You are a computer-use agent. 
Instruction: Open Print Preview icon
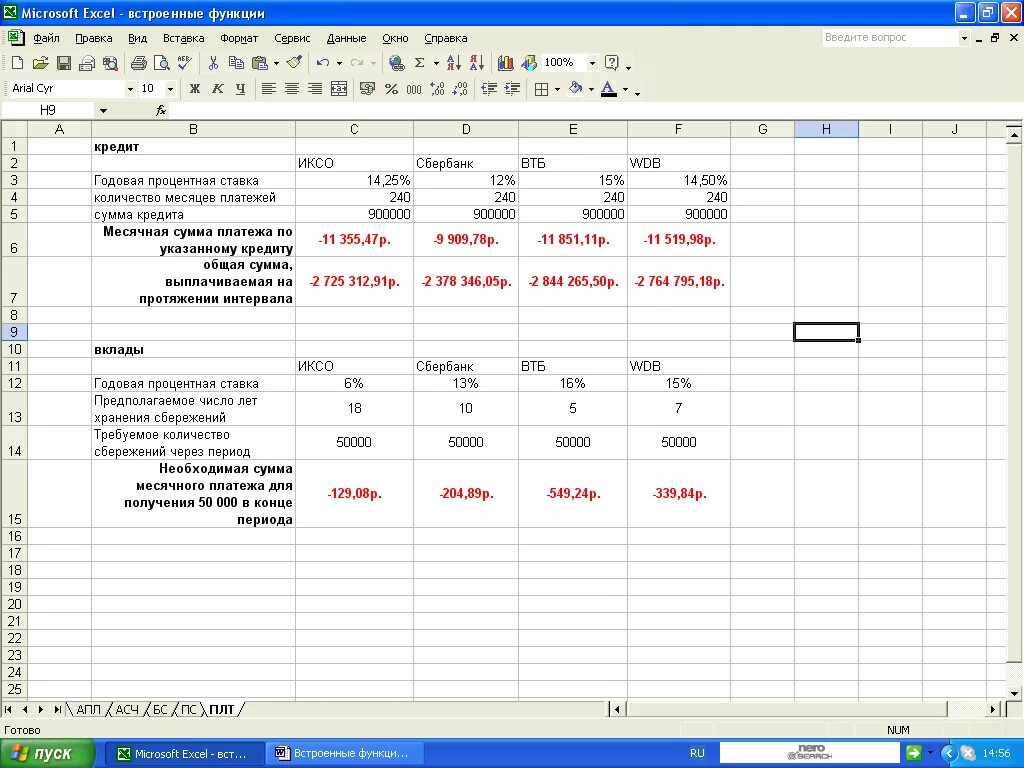[161, 63]
